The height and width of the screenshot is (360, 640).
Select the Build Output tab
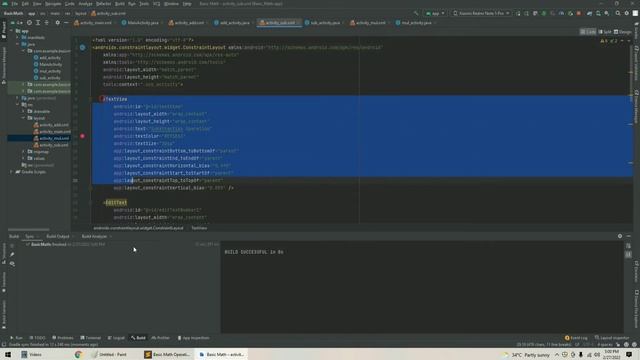point(58,236)
